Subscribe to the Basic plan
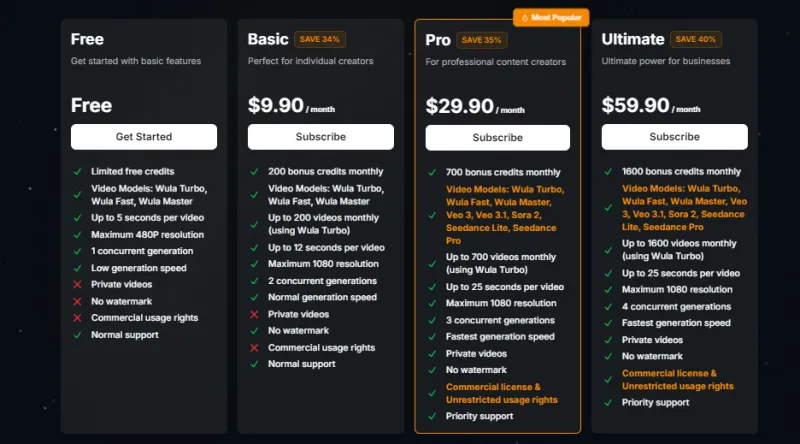Viewport: 800px width, 444px height. [x=320, y=137]
